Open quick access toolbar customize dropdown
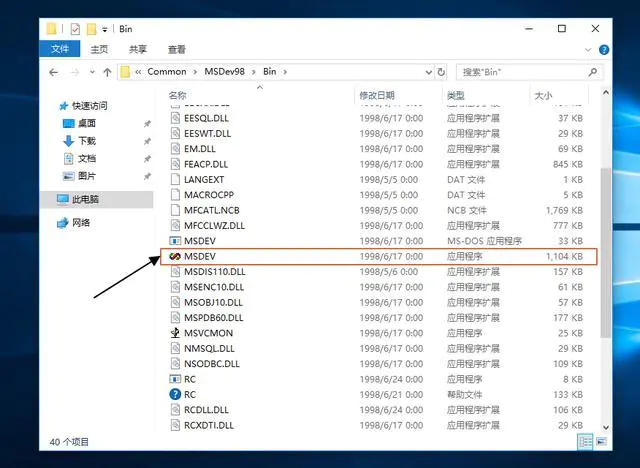 105,29
